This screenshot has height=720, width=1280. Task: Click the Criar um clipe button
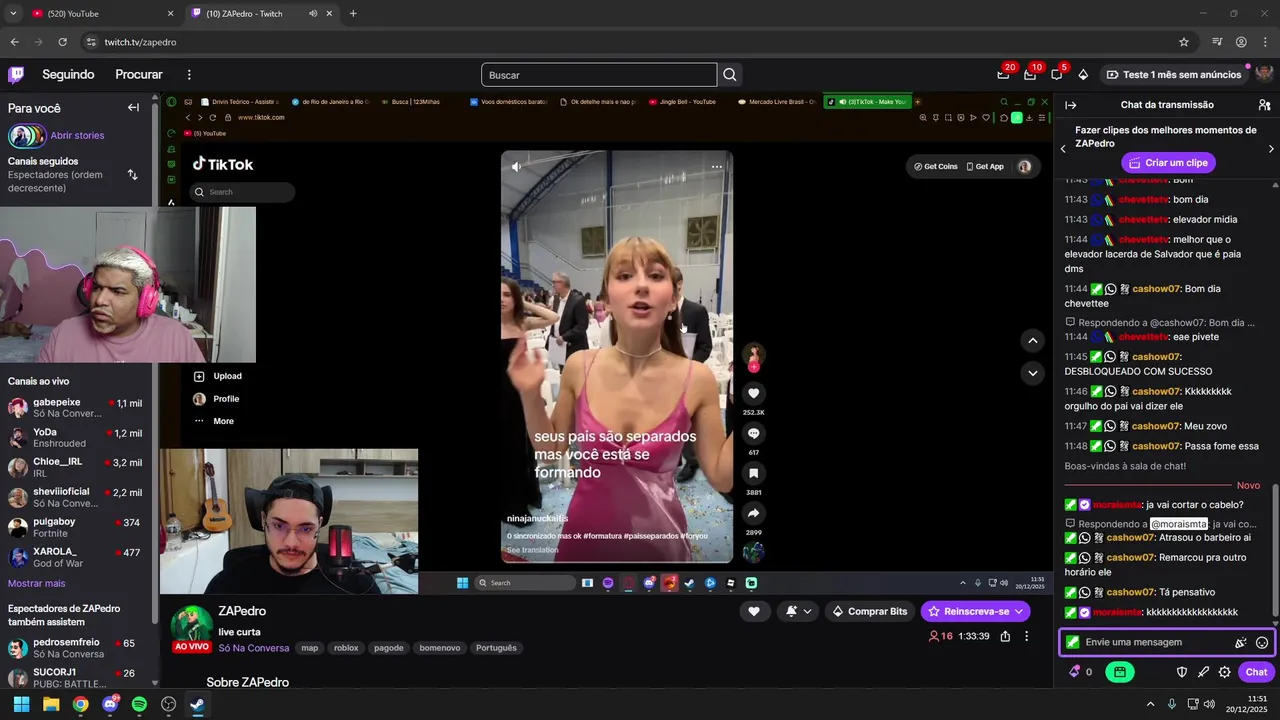[1167, 162]
